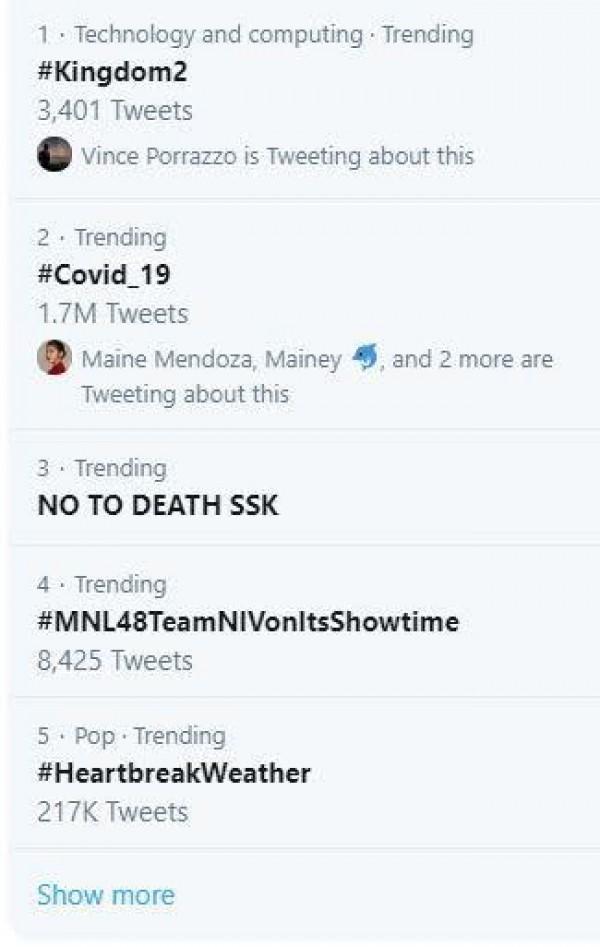Click Maine Mendoza's profile avatar
Viewport: 600px width, 947px height.
54,358
